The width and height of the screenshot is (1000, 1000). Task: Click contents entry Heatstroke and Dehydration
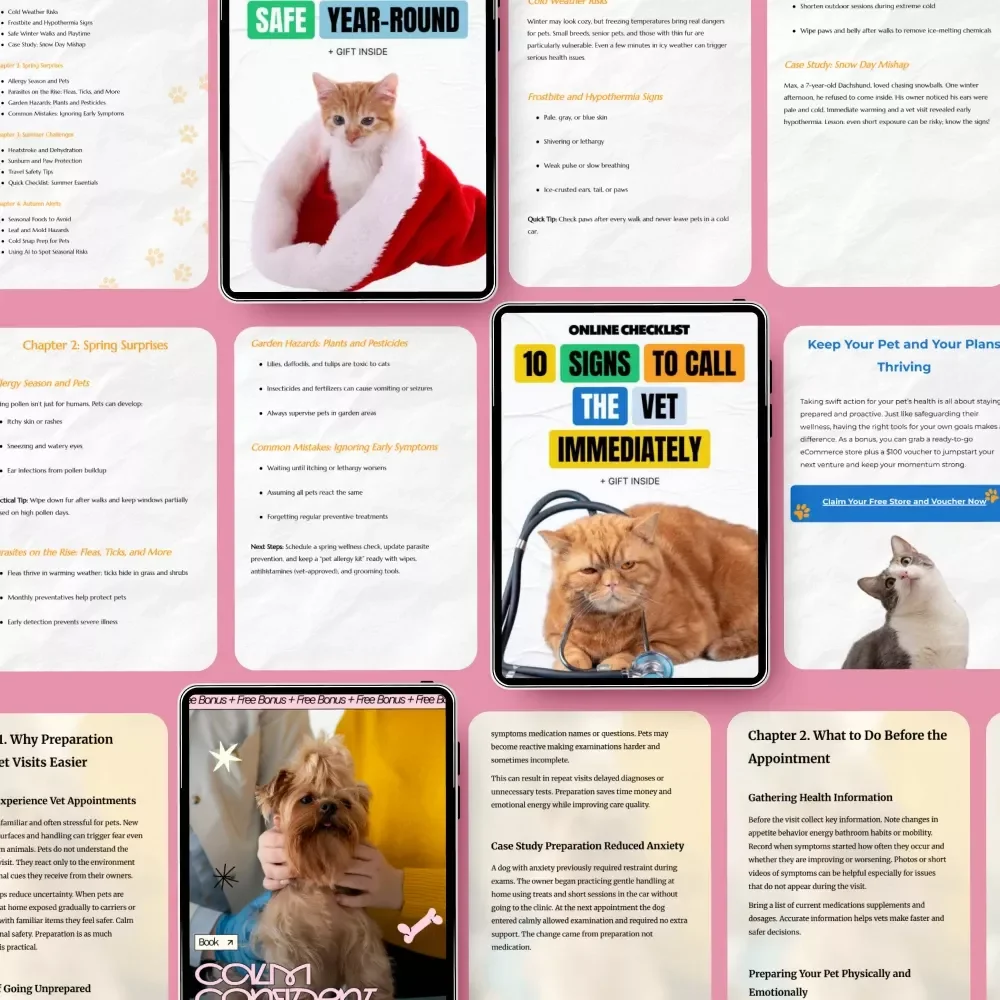click(45, 150)
